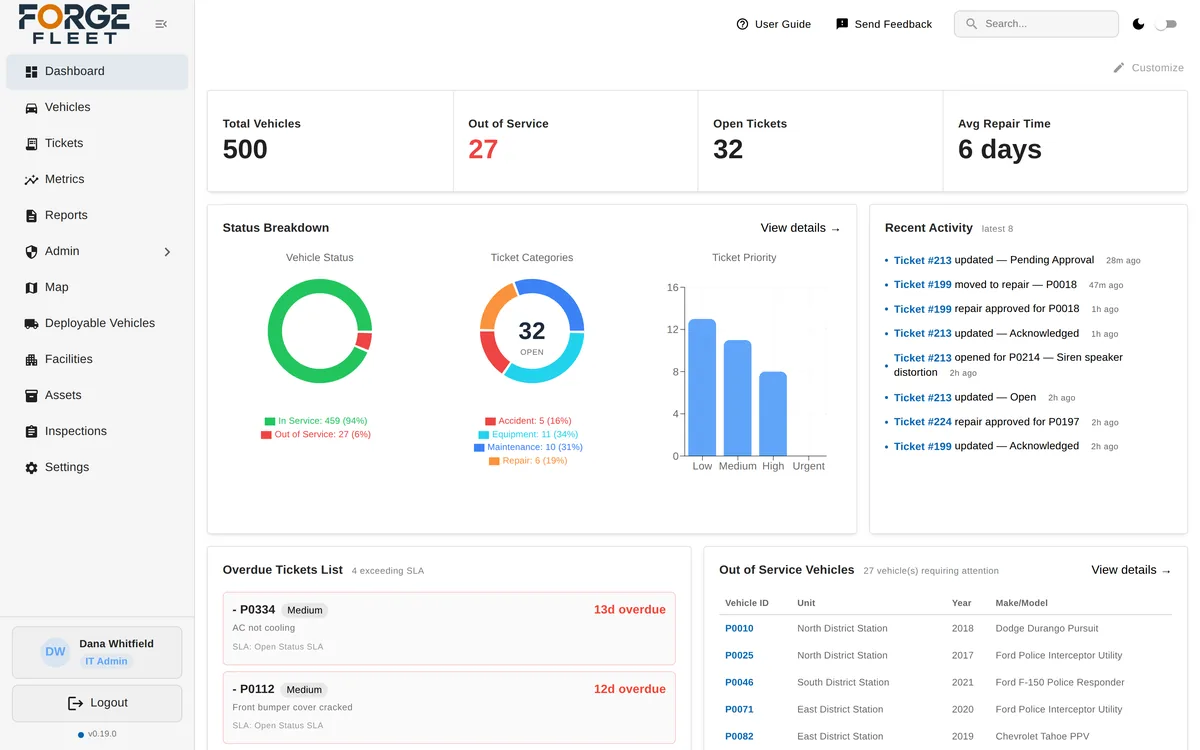Click the Settings gear icon

click(x=31, y=468)
